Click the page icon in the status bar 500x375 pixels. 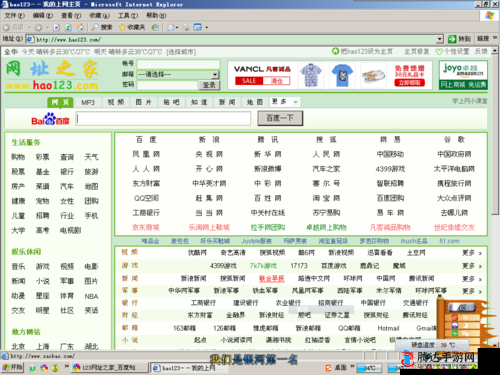[x=5, y=356]
